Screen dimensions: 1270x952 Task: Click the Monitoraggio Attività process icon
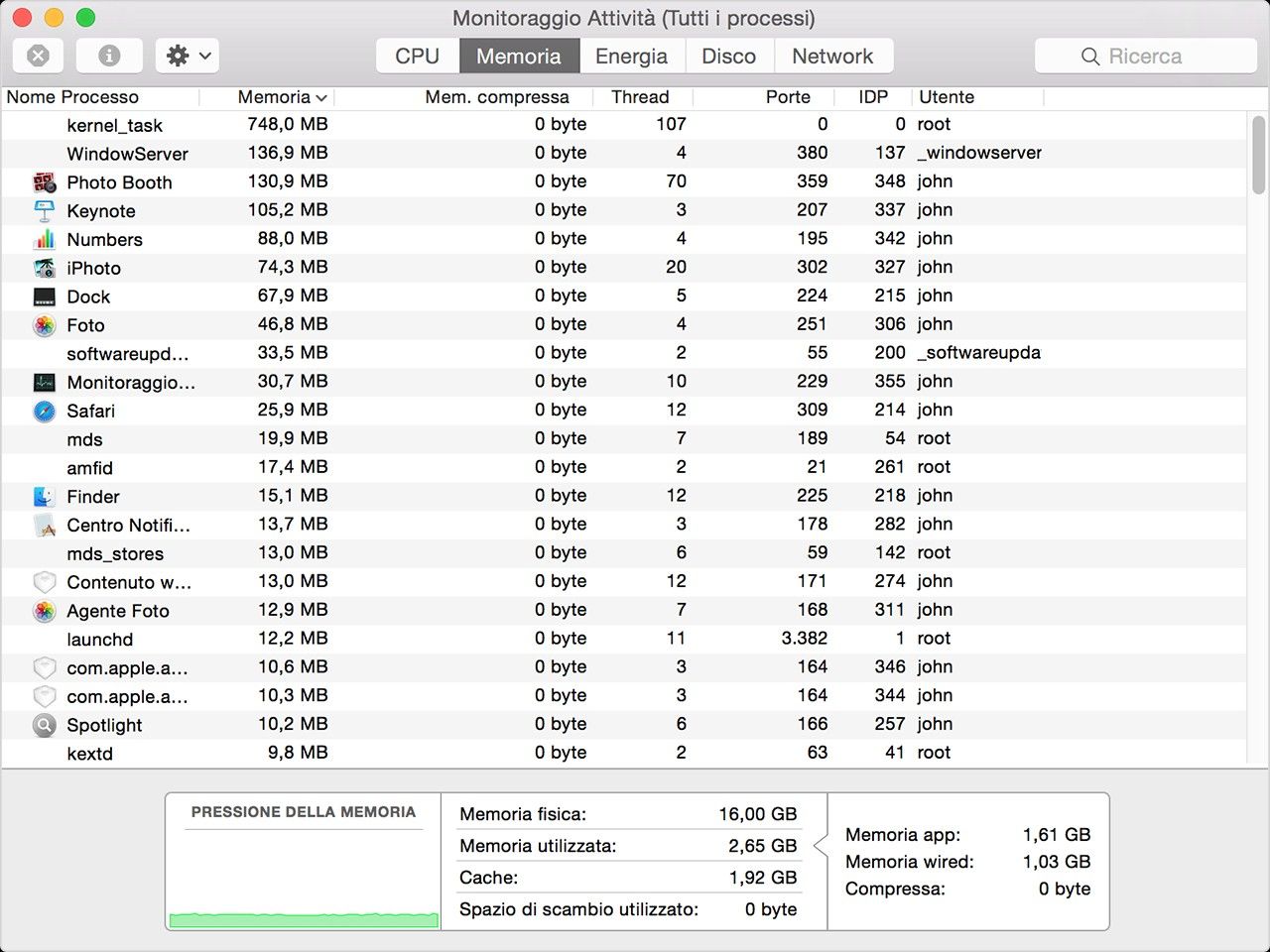click(45, 383)
